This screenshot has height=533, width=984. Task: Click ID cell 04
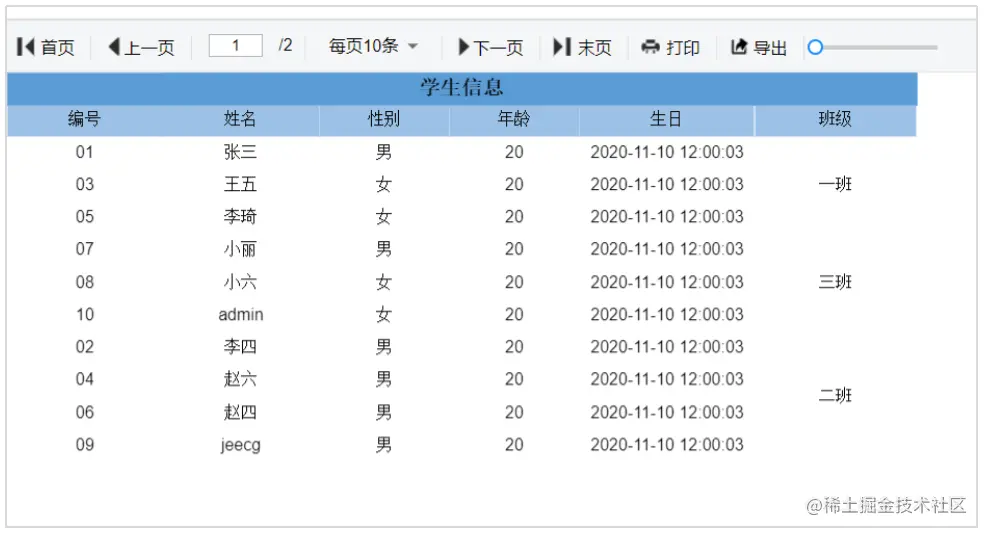pos(85,379)
